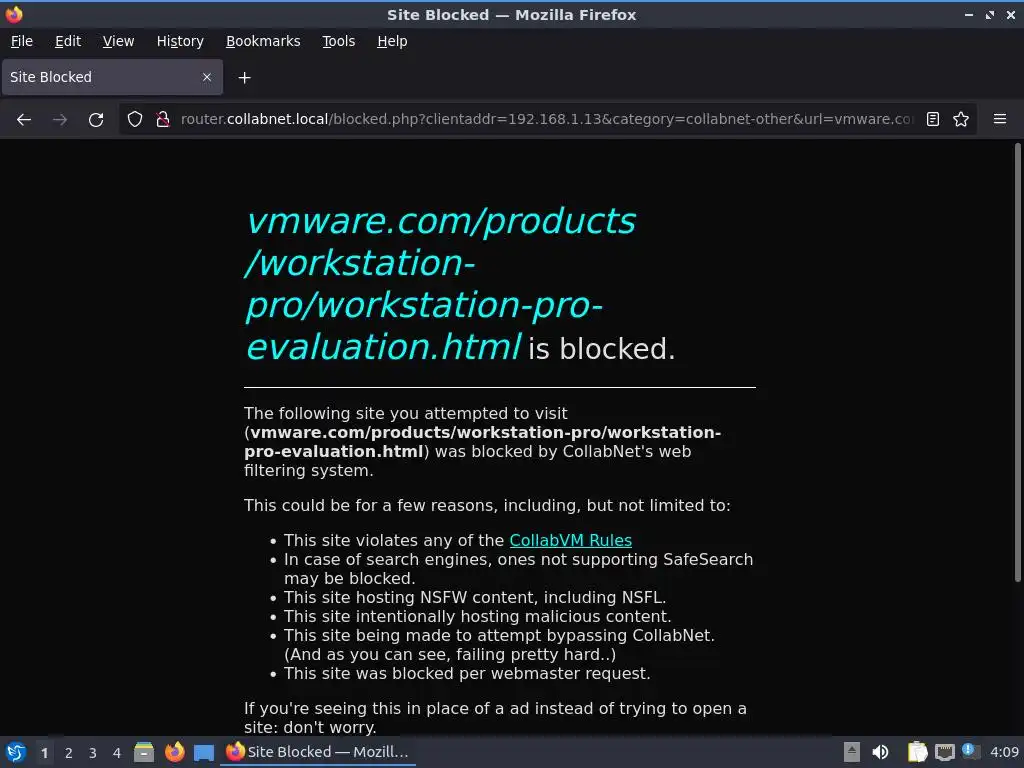Open the Edit menu
Image resolution: width=1024 pixels, height=768 pixels.
[68, 41]
